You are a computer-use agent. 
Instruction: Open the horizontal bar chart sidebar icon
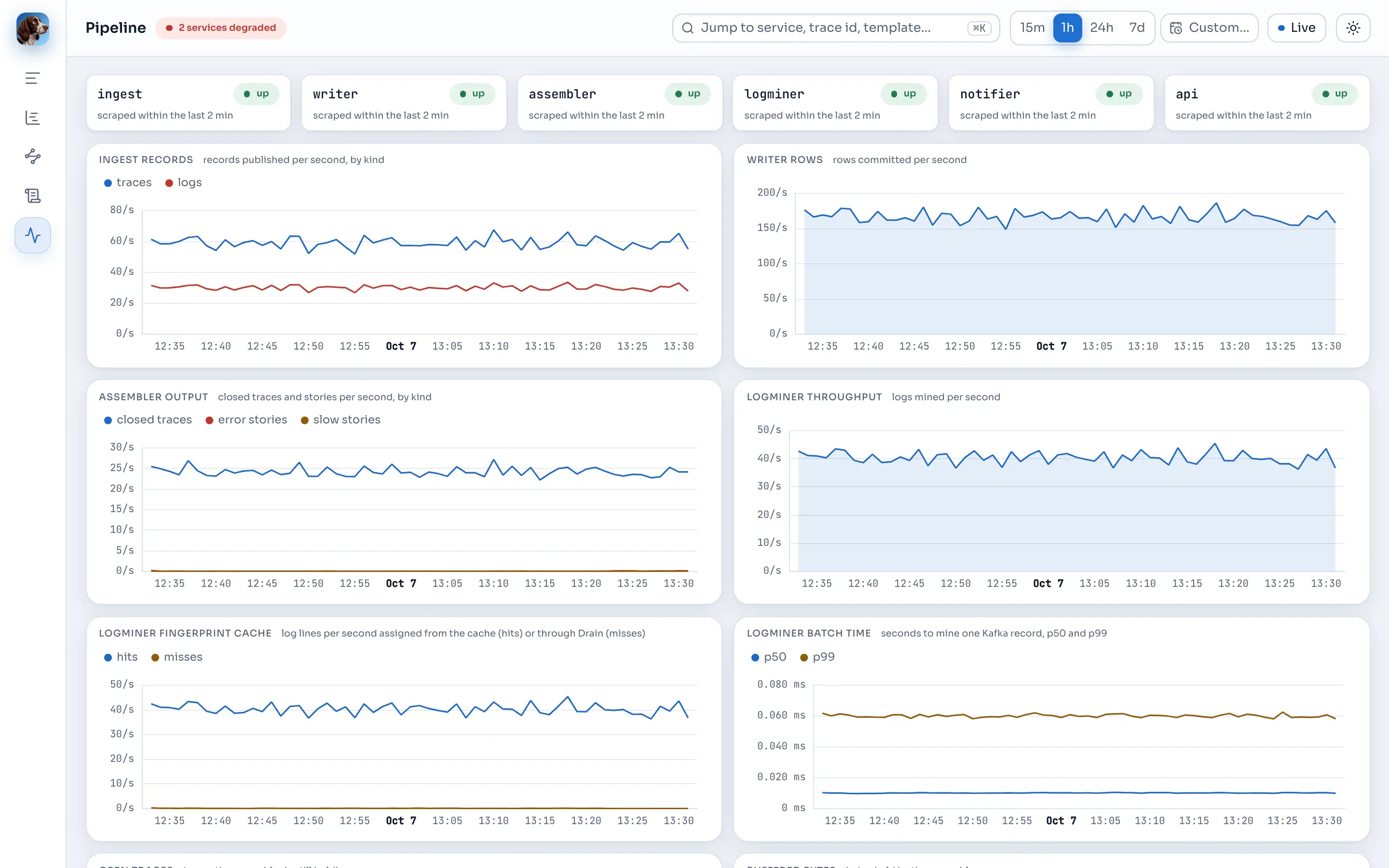pyautogui.click(x=33, y=118)
